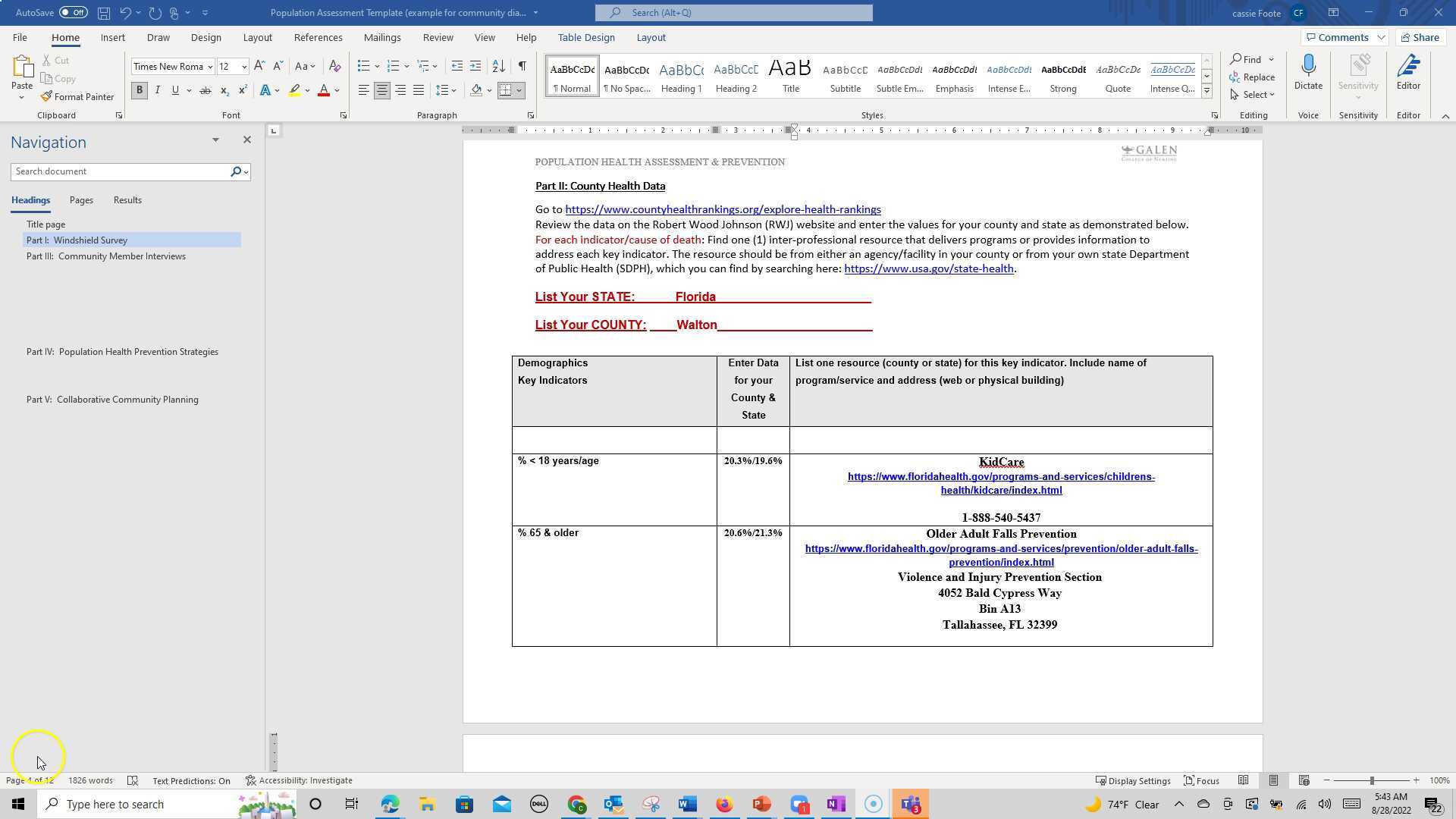
Task: Launch the Editor pane
Action: click(x=1408, y=72)
